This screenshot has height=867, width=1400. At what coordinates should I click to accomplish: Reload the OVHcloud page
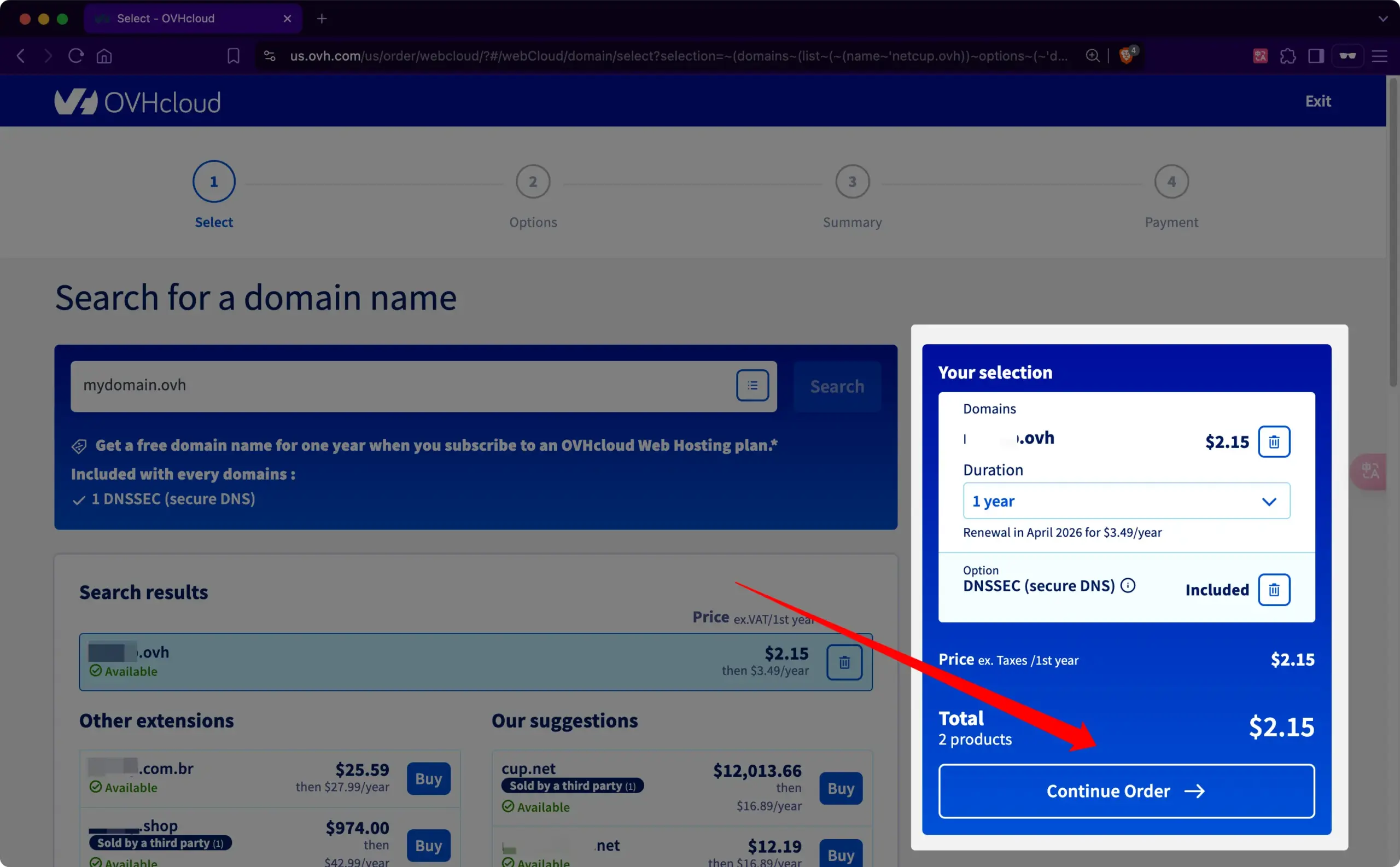click(75, 56)
